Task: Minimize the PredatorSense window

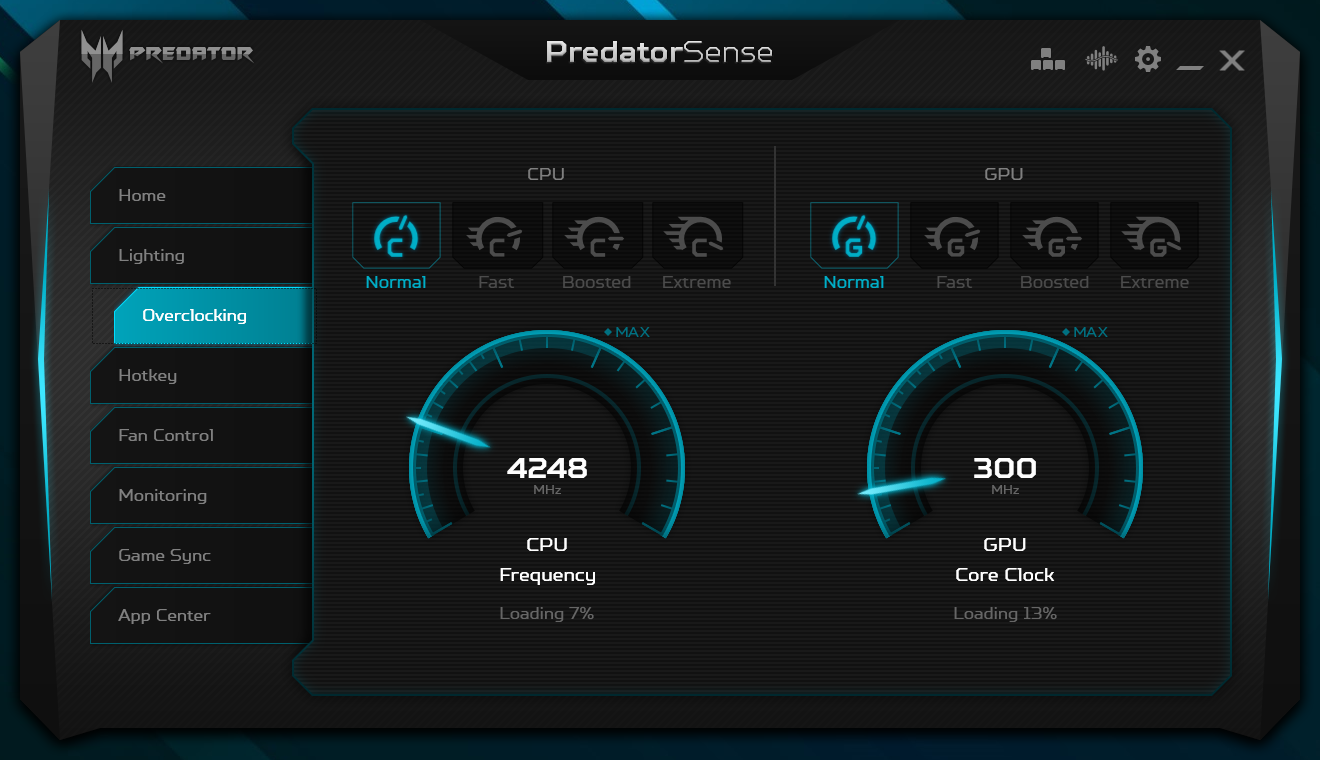Action: (x=1190, y=66)
